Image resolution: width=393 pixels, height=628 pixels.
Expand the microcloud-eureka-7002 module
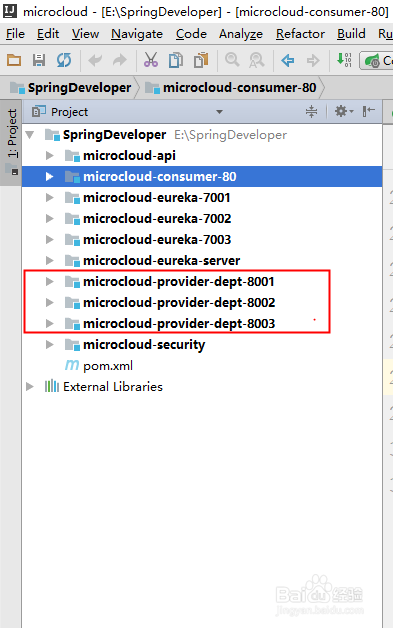(49, 218)
